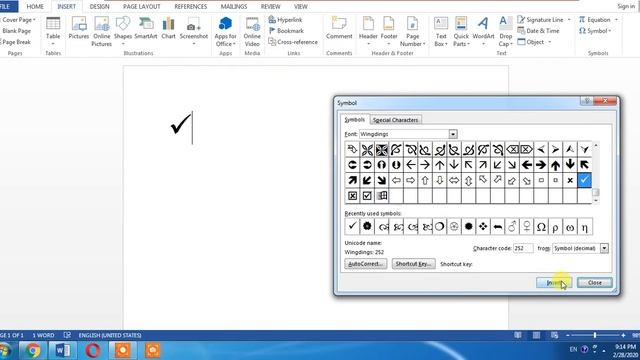Open Apps for Office

(x=225, y=31)
